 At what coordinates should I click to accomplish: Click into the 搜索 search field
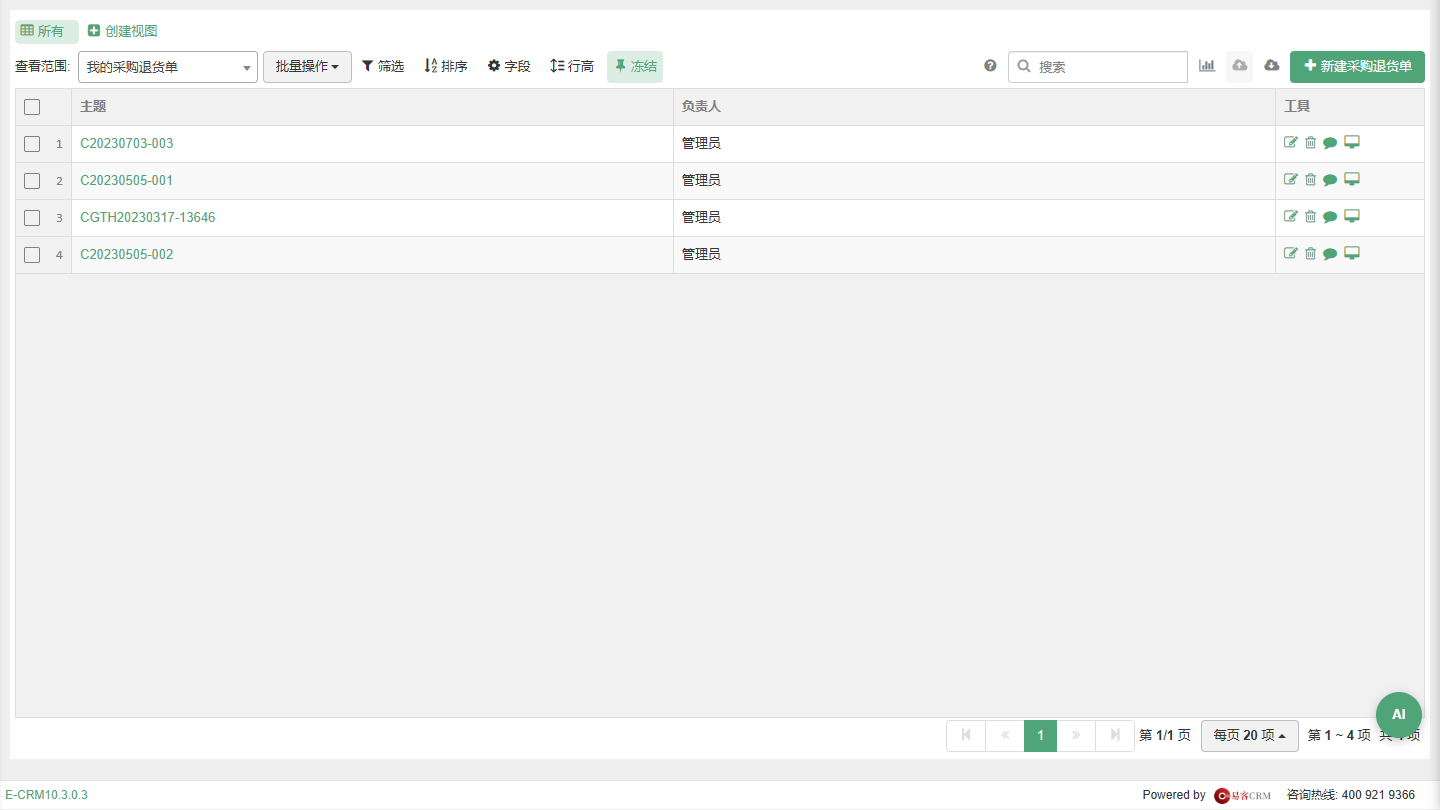coord(1098,67)
